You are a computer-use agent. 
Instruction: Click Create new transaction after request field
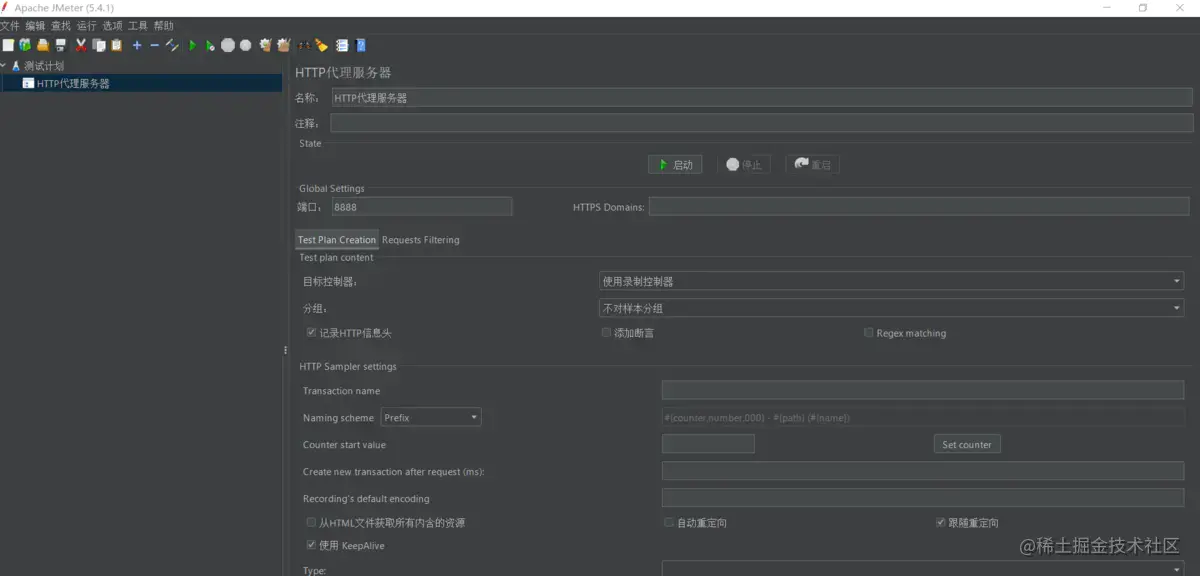pyautogui.click(x=922, y=471)
